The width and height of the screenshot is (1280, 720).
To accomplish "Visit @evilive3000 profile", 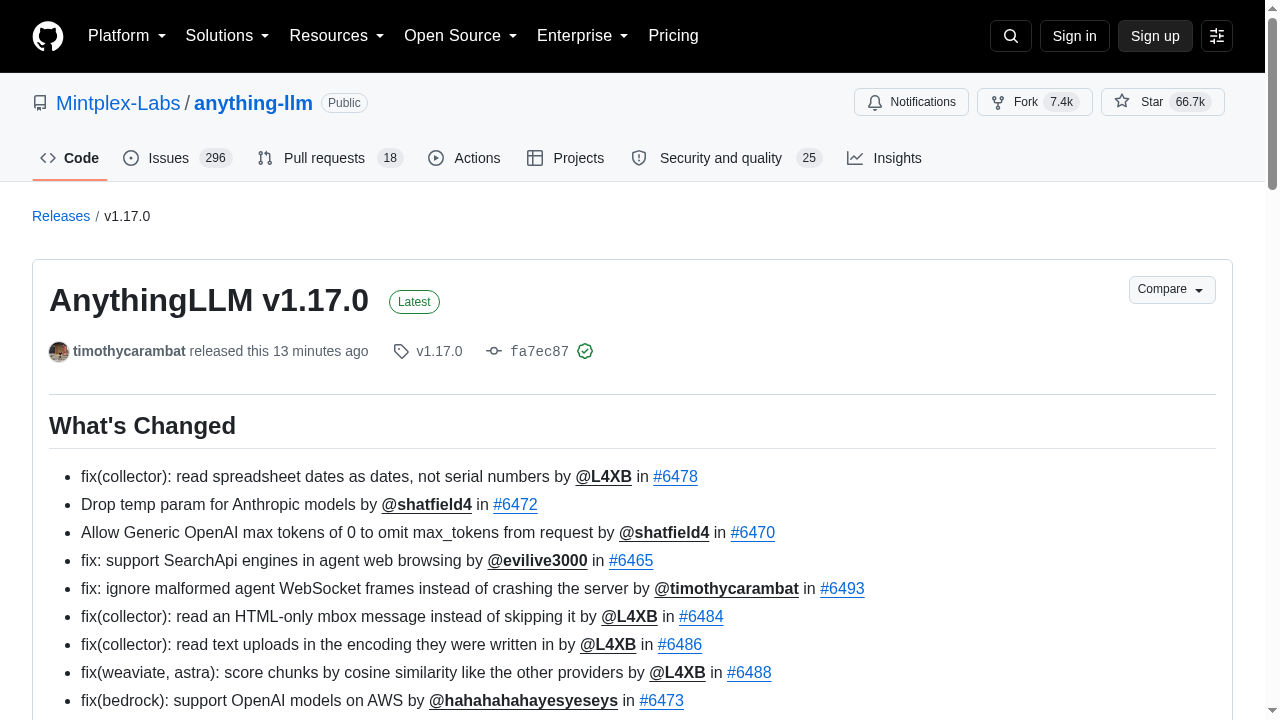I will 538,561.
